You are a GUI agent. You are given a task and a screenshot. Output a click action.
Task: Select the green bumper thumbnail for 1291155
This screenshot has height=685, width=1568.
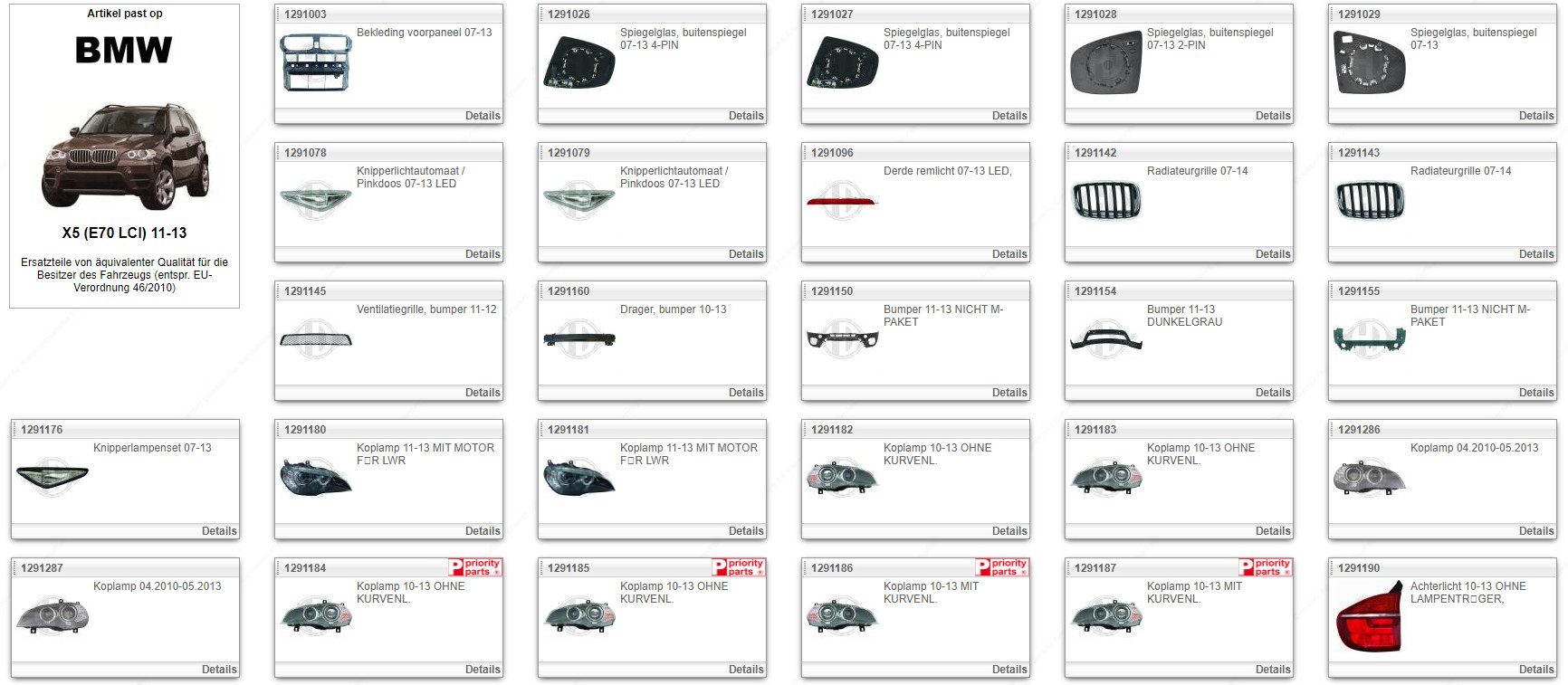click(x=1369, y=339)
